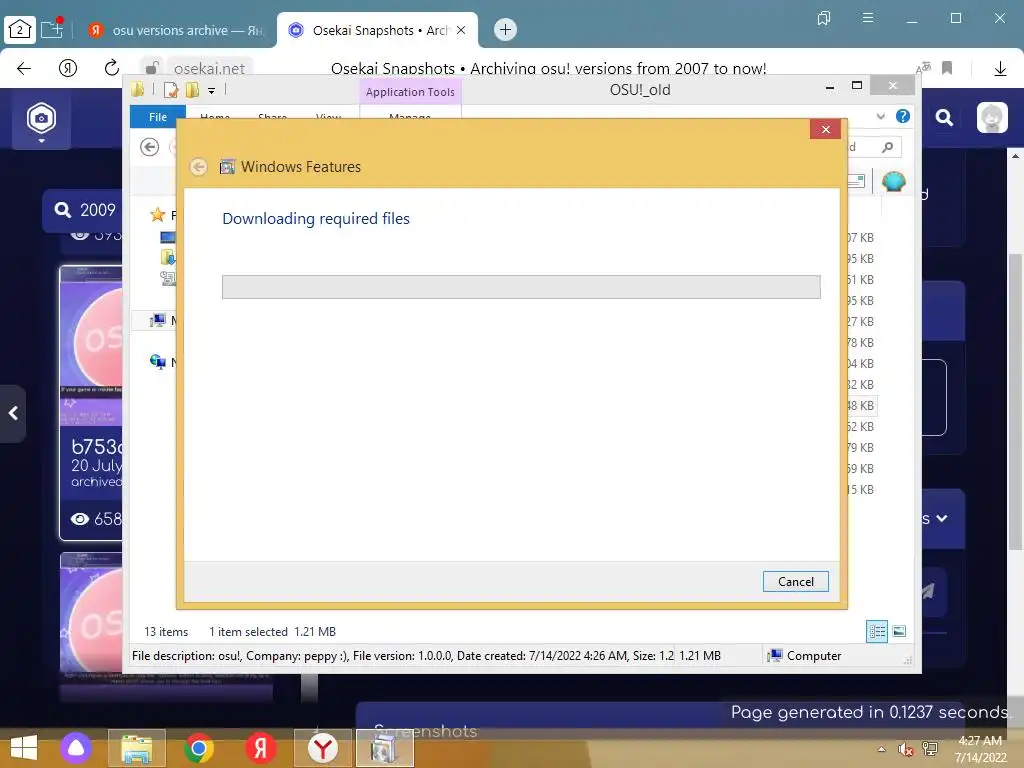Click the Favorites star in navigation pane
This screenshot has width=1024, height=768.
[157, 214]
